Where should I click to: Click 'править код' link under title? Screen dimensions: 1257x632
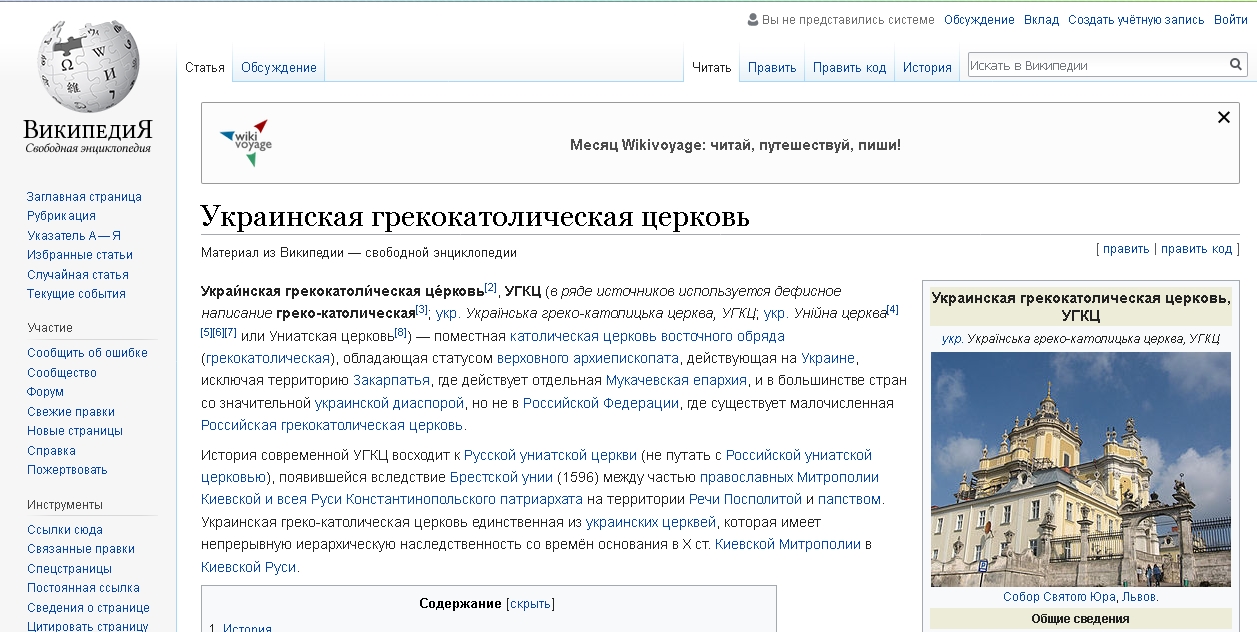(x=1197, y=249)
